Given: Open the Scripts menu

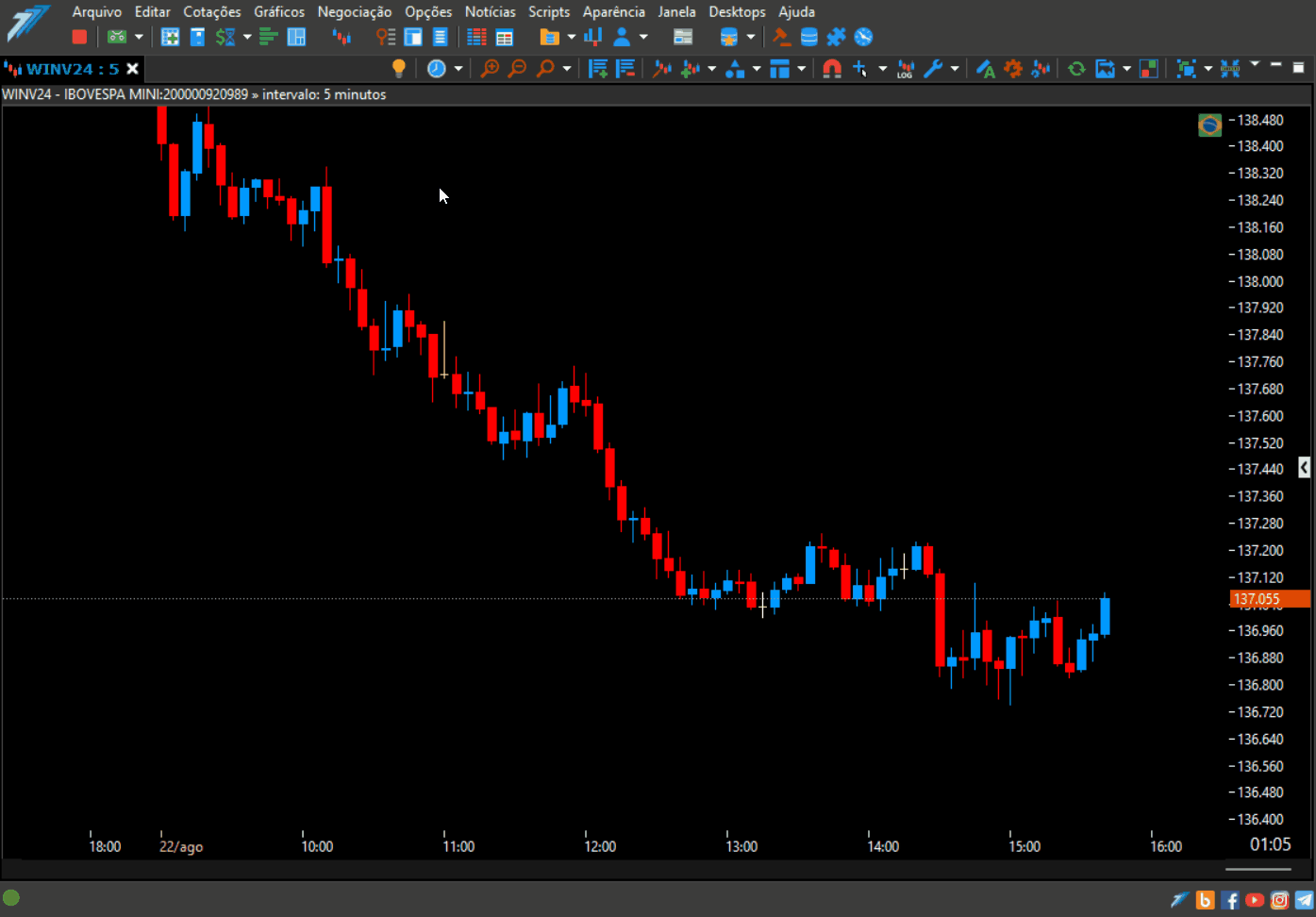Looking at the screenshot, I should (x=549, y=11).
